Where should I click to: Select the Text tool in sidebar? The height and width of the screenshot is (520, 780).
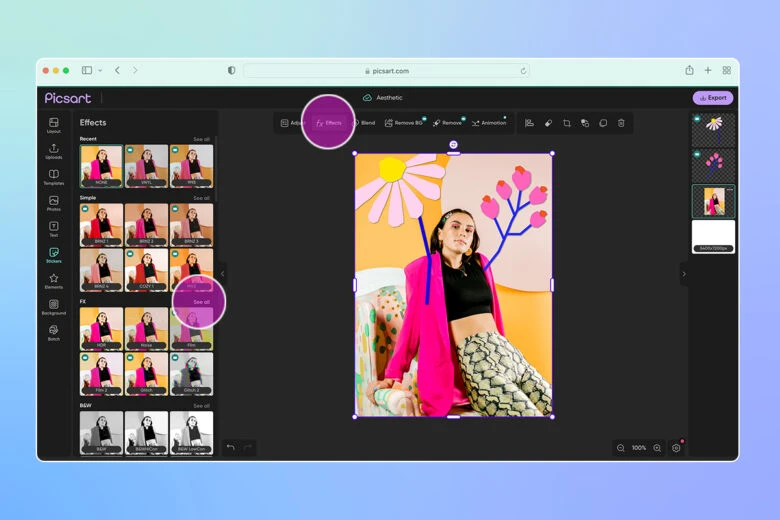tap(53, 229)
